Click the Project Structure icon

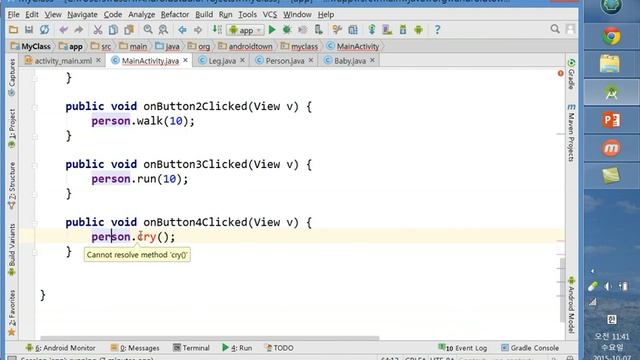pos(353,30)
